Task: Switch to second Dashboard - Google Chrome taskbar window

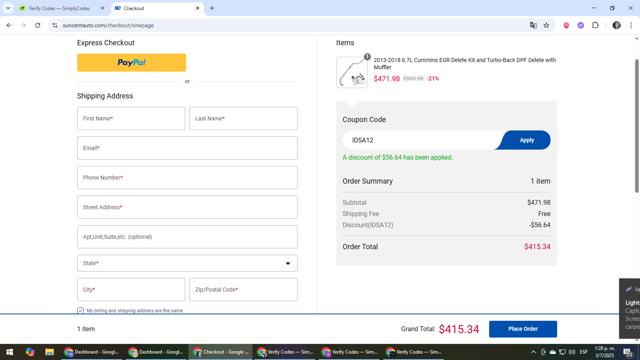Action: pos(156,352)
